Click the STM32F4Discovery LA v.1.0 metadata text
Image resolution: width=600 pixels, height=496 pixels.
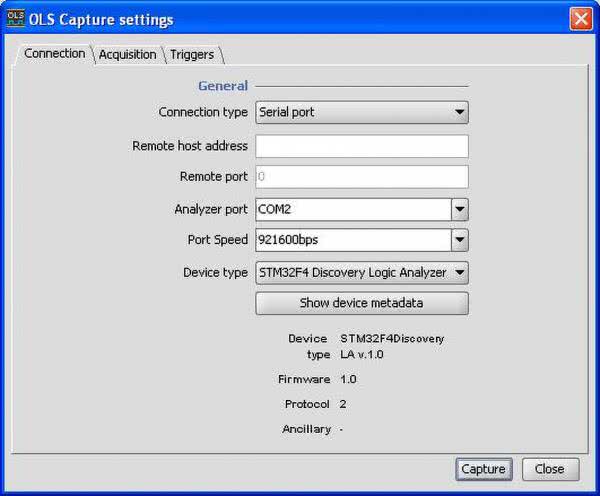[391, 346]
